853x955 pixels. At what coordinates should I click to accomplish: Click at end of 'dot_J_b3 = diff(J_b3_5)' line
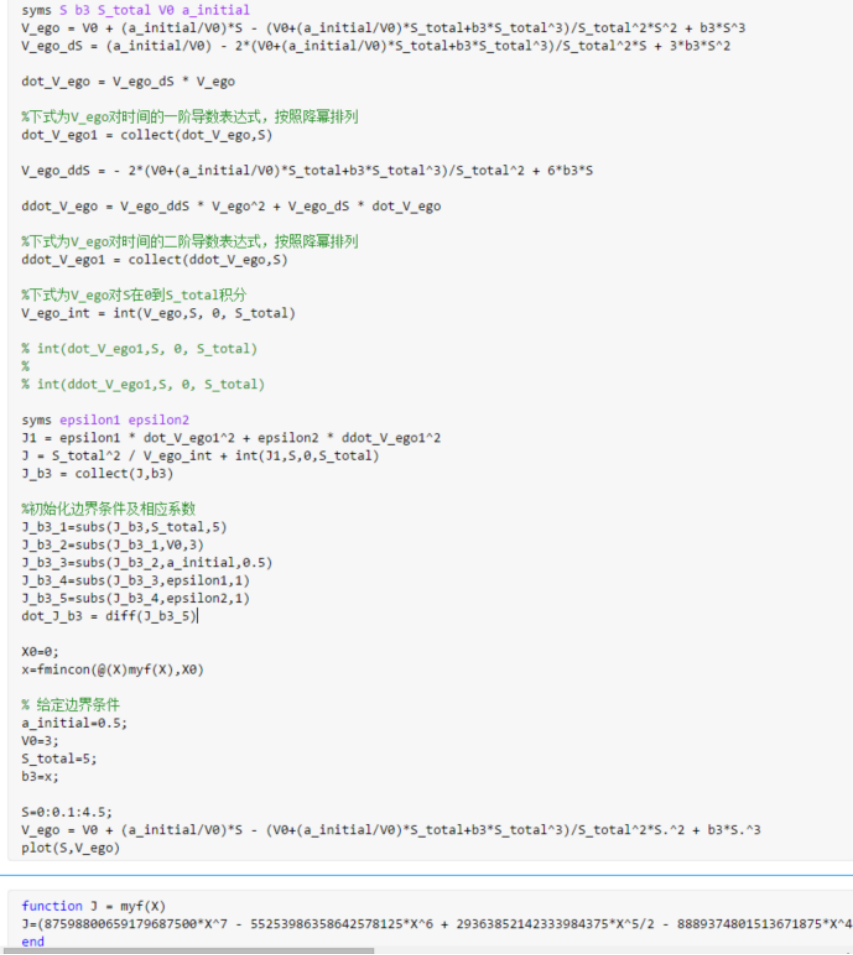[198, 616]
